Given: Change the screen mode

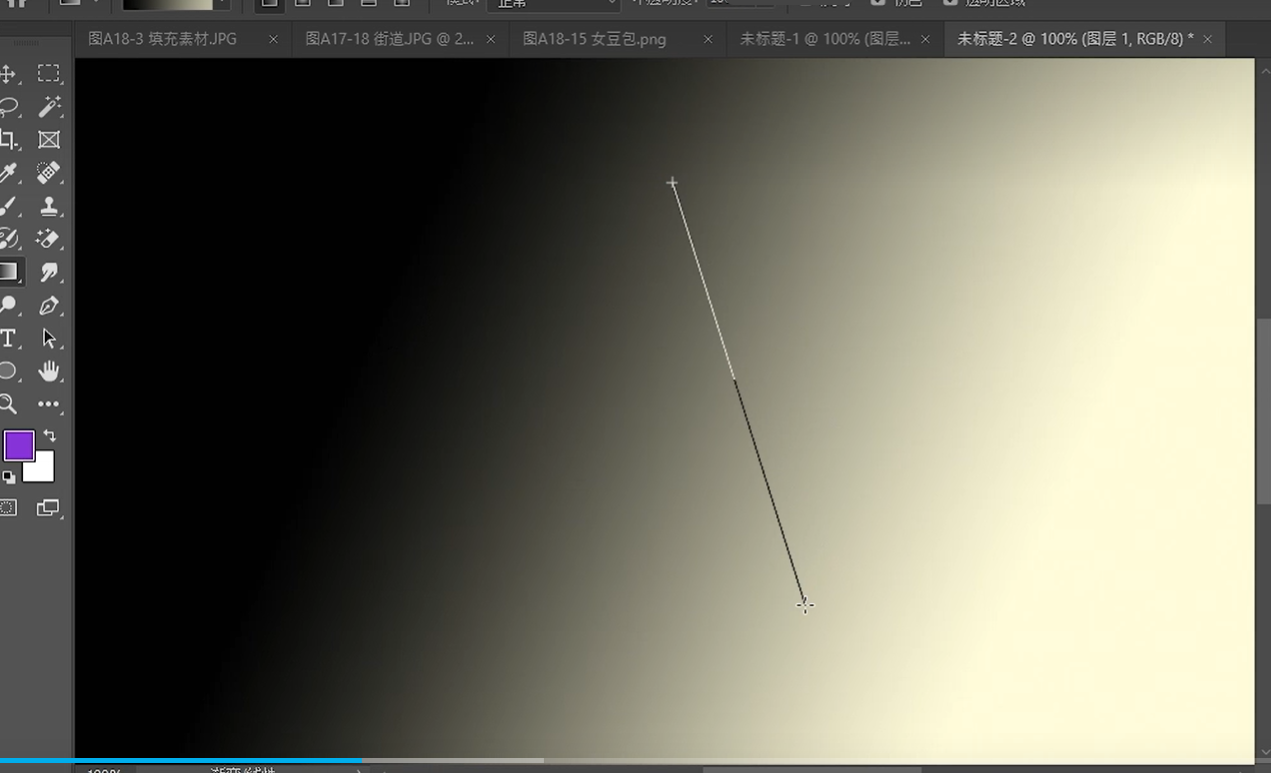Looking at the screenshot, I should 48,507.
